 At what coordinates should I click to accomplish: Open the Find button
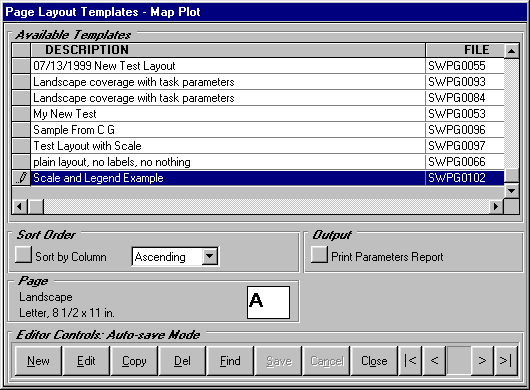pos(230,361)
